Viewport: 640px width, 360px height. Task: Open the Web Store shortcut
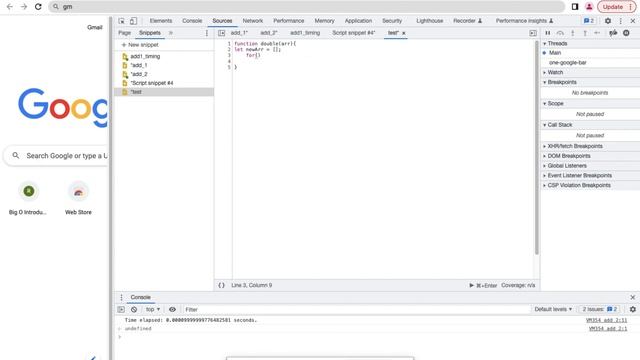(78, 198)
